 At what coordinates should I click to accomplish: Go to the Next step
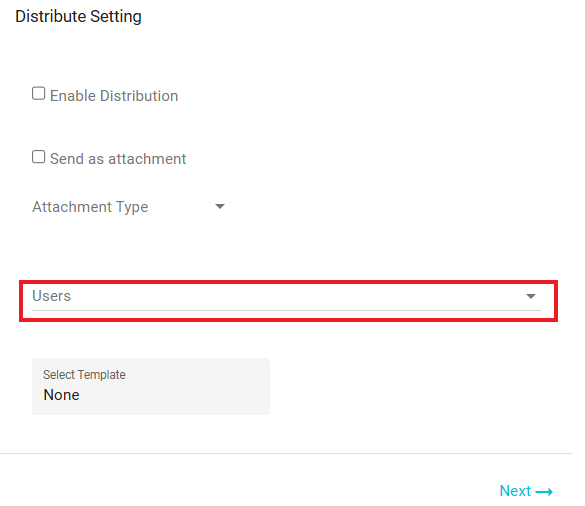(526, 491)
